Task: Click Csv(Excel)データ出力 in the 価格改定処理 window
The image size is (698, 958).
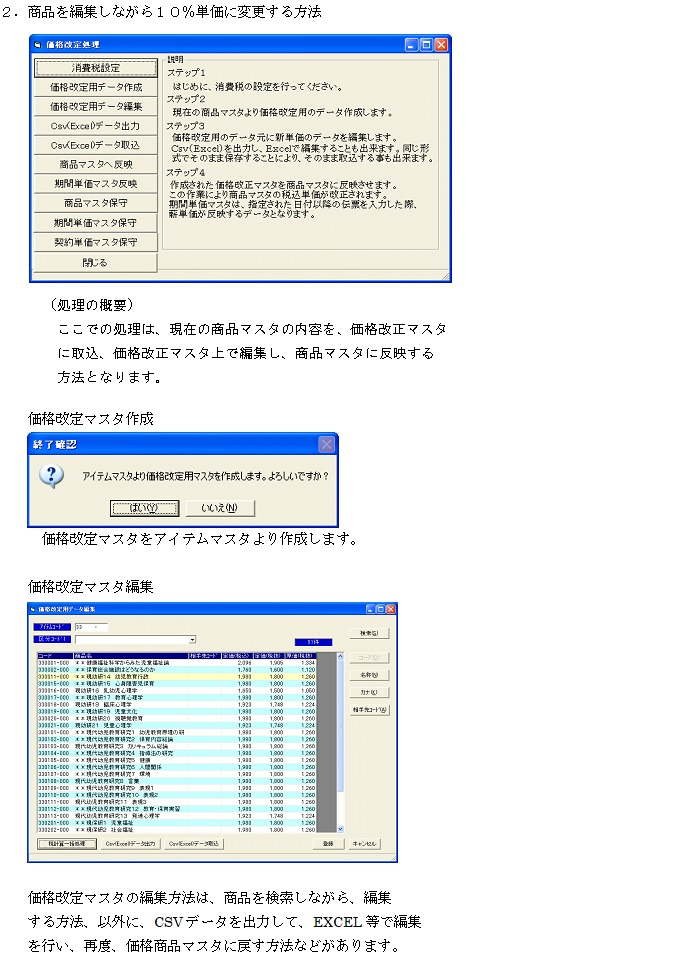Action: click(x=96, y=126)
